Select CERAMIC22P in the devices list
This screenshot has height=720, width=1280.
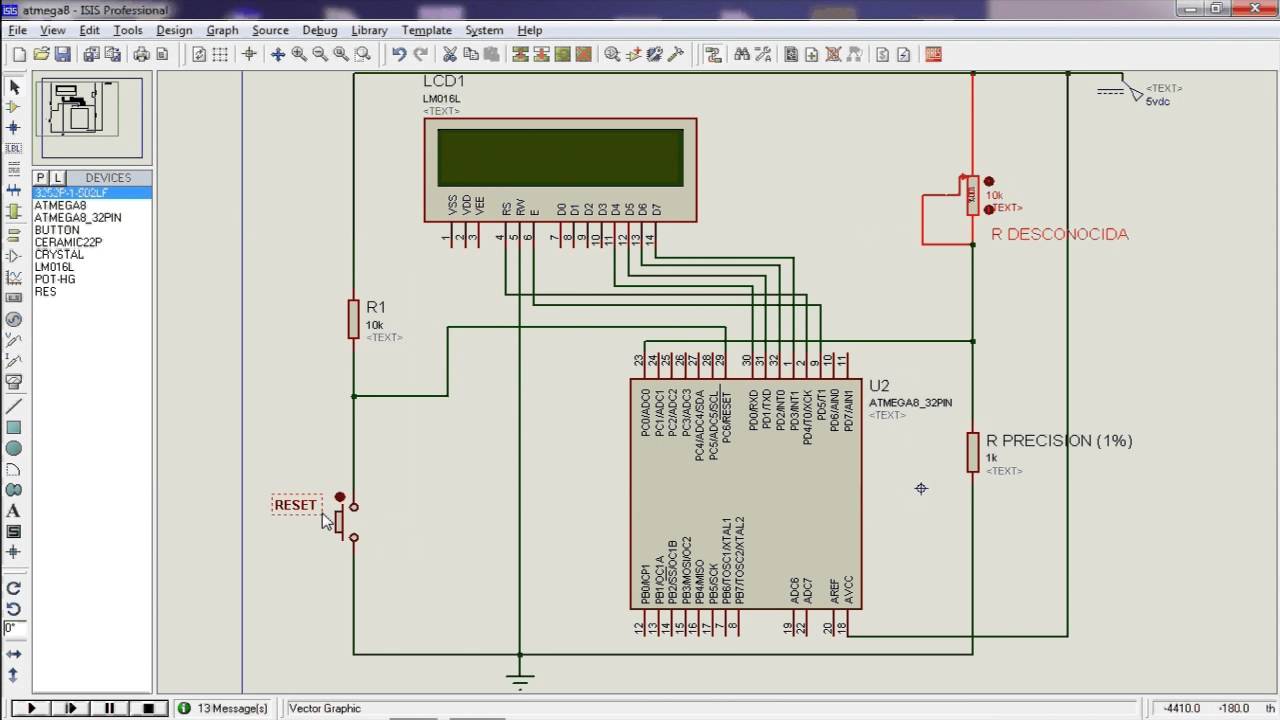click(68, 242)
